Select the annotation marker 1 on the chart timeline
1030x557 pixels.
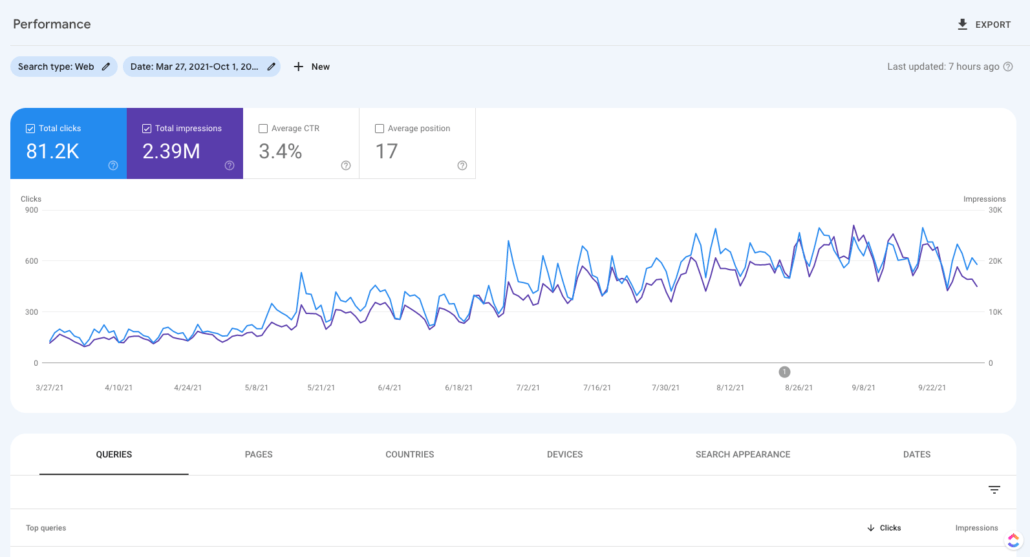pos(784,372)
